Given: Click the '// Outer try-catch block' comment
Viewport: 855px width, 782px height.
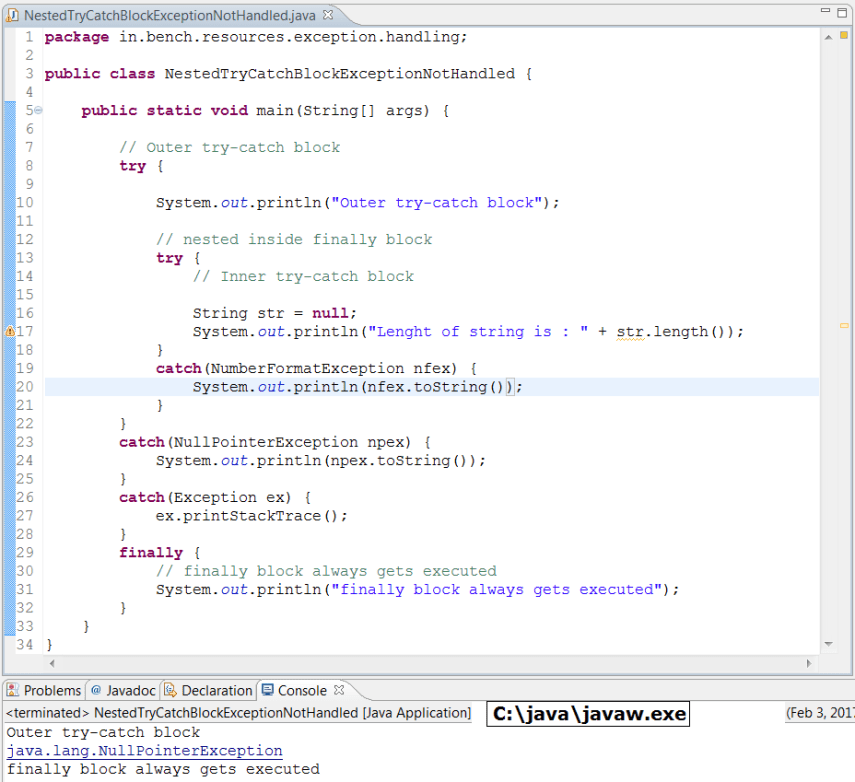Looking at the screenshot, I should pyautogui.click(x=230, y=147).
